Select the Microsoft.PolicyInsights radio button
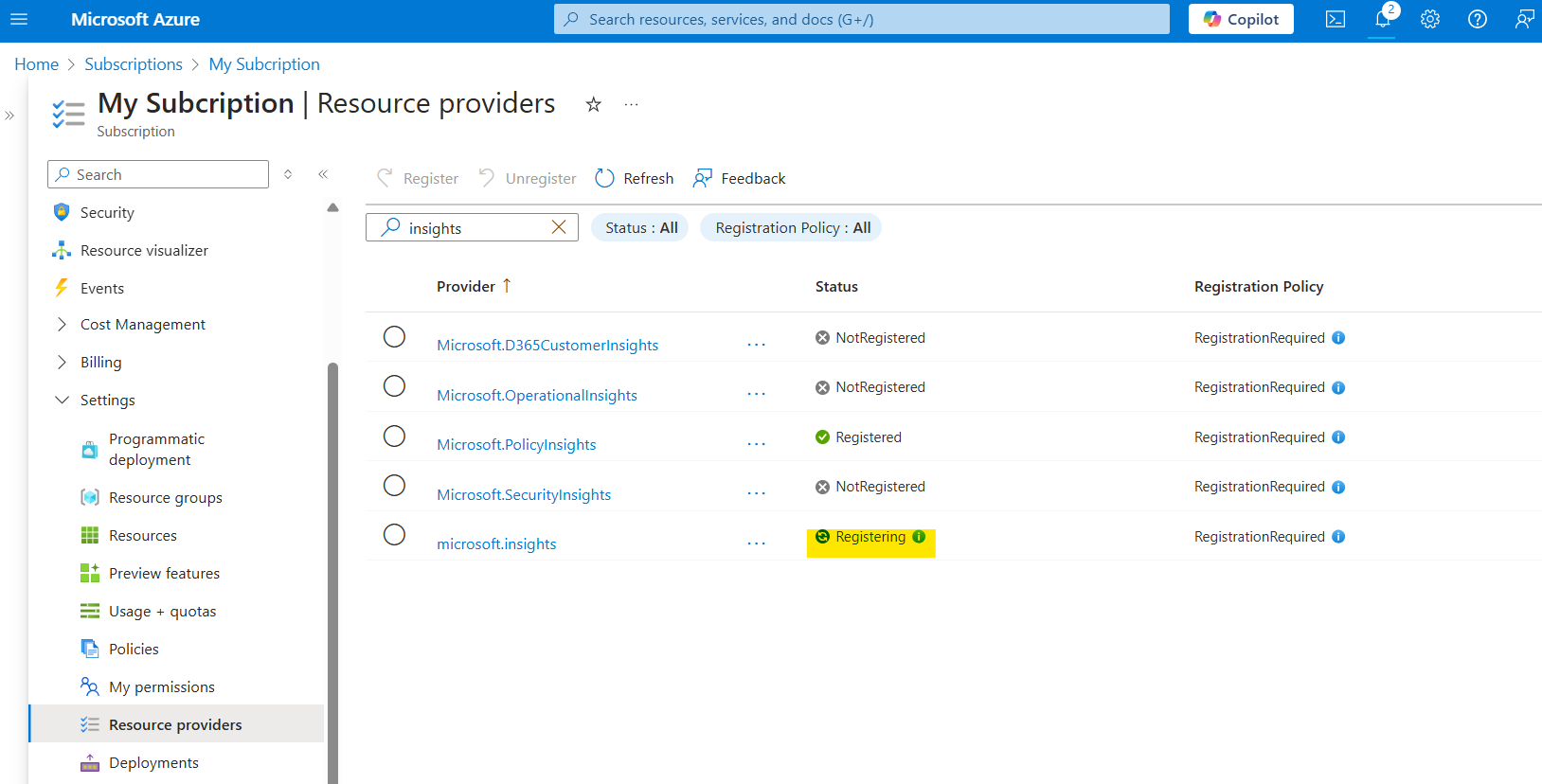1542x784 pixels. pos(394,437)
